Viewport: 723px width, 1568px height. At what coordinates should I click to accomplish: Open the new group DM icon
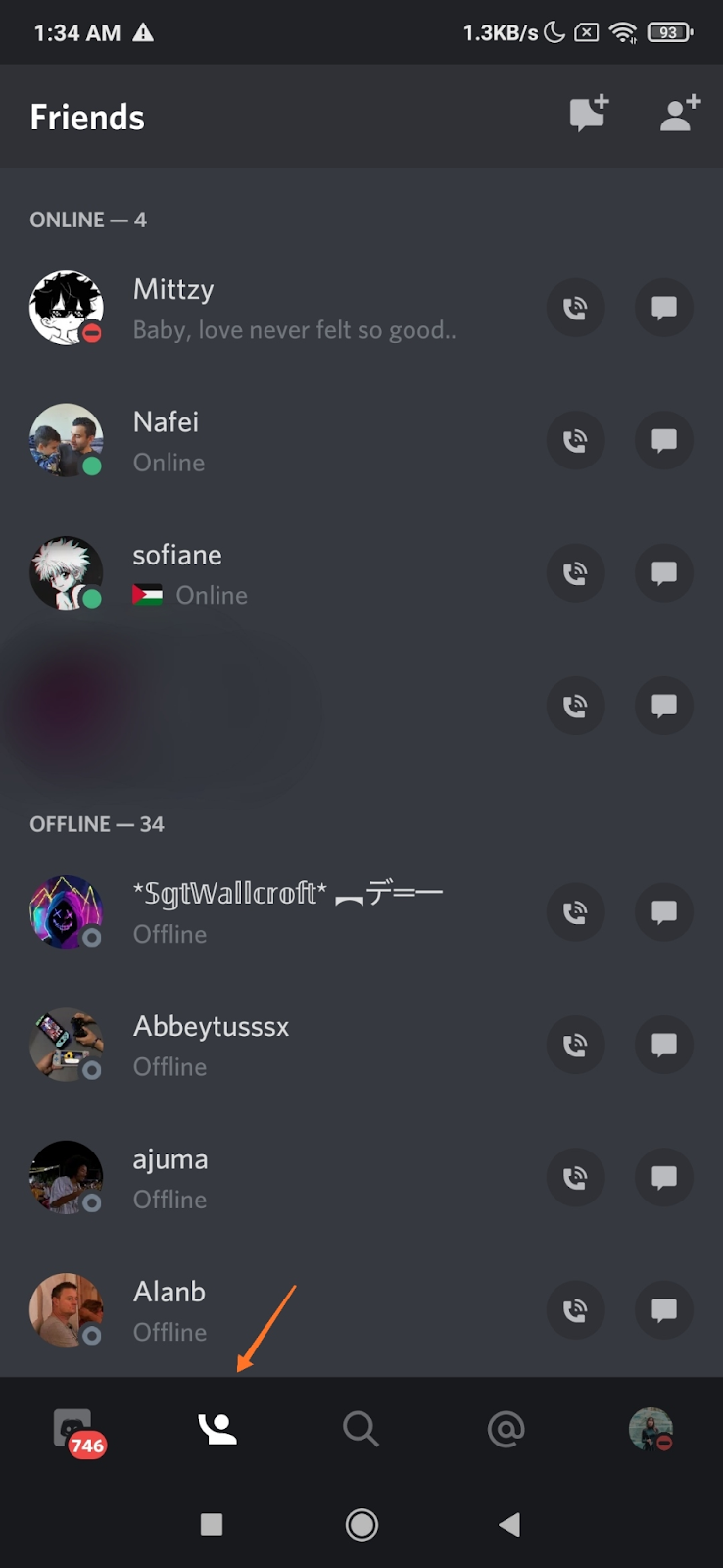pos(589,115)
